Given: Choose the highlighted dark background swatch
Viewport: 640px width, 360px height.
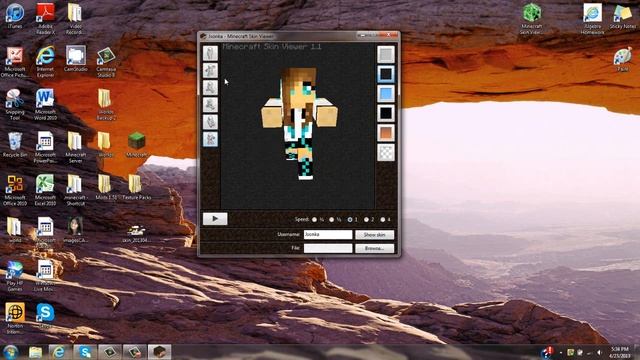Looking at the screenshot, I should [x=385, y=74].
